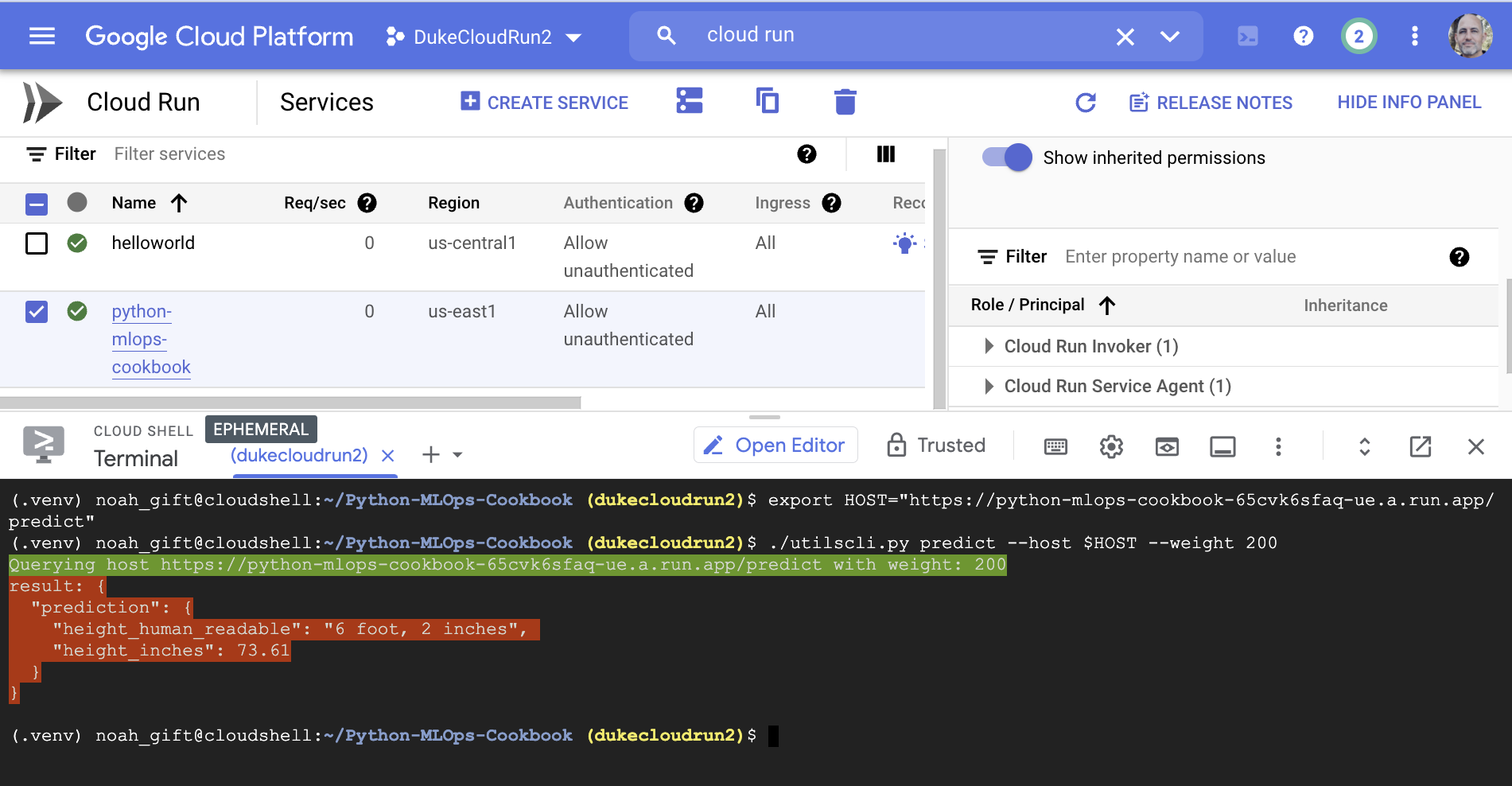The width and height of the screenshot is (1512, 786).
Task: Check the helloworld service checkbox
Action: pos(37,243)
